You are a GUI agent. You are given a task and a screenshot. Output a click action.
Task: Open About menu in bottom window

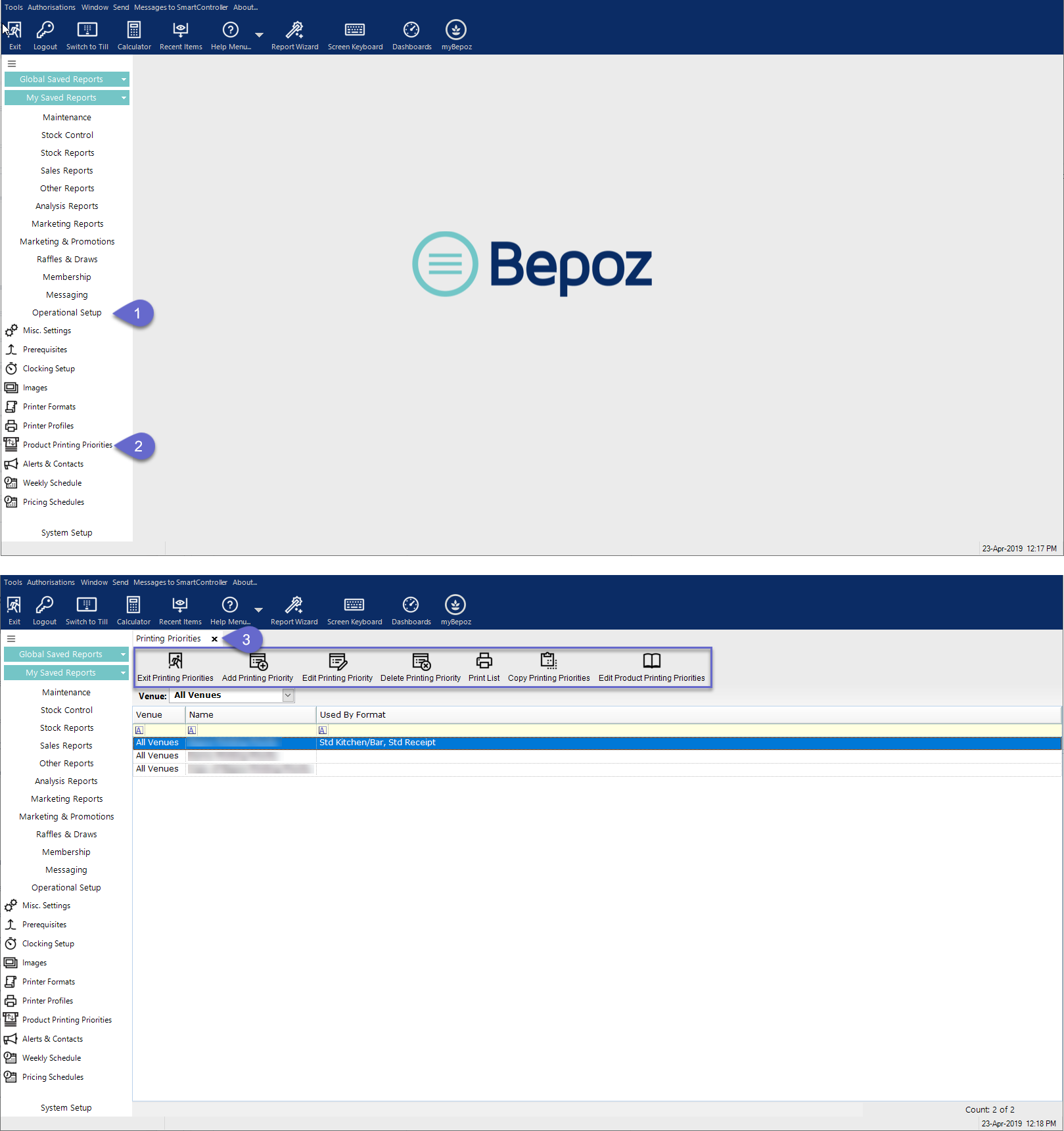(x=245, y=583)
